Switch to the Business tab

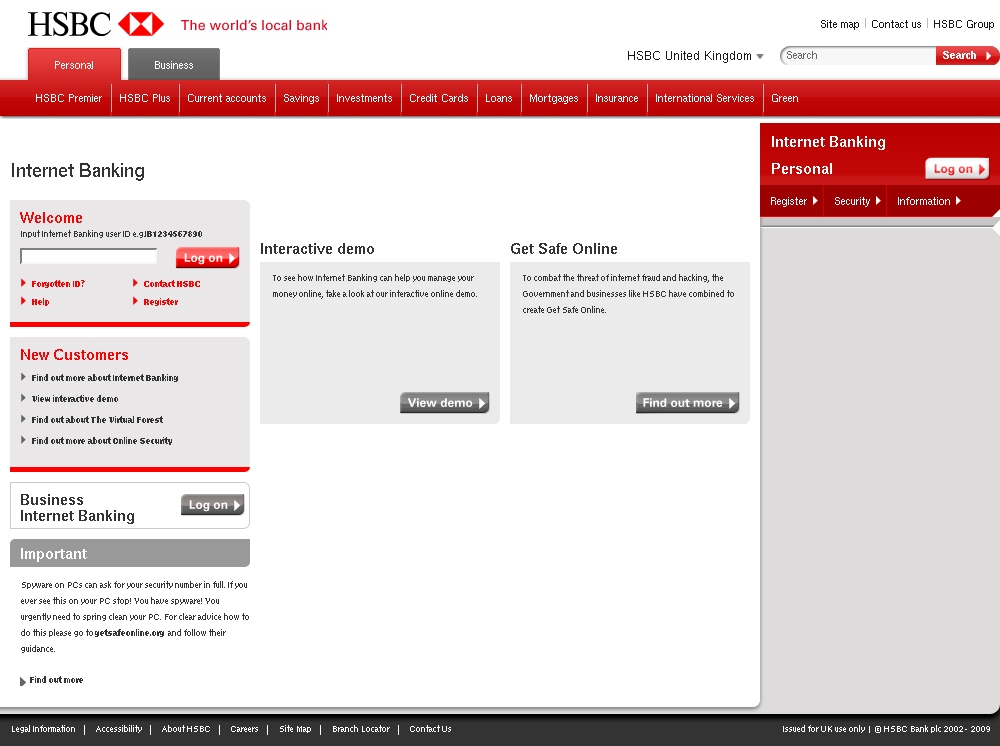(173, 64)
